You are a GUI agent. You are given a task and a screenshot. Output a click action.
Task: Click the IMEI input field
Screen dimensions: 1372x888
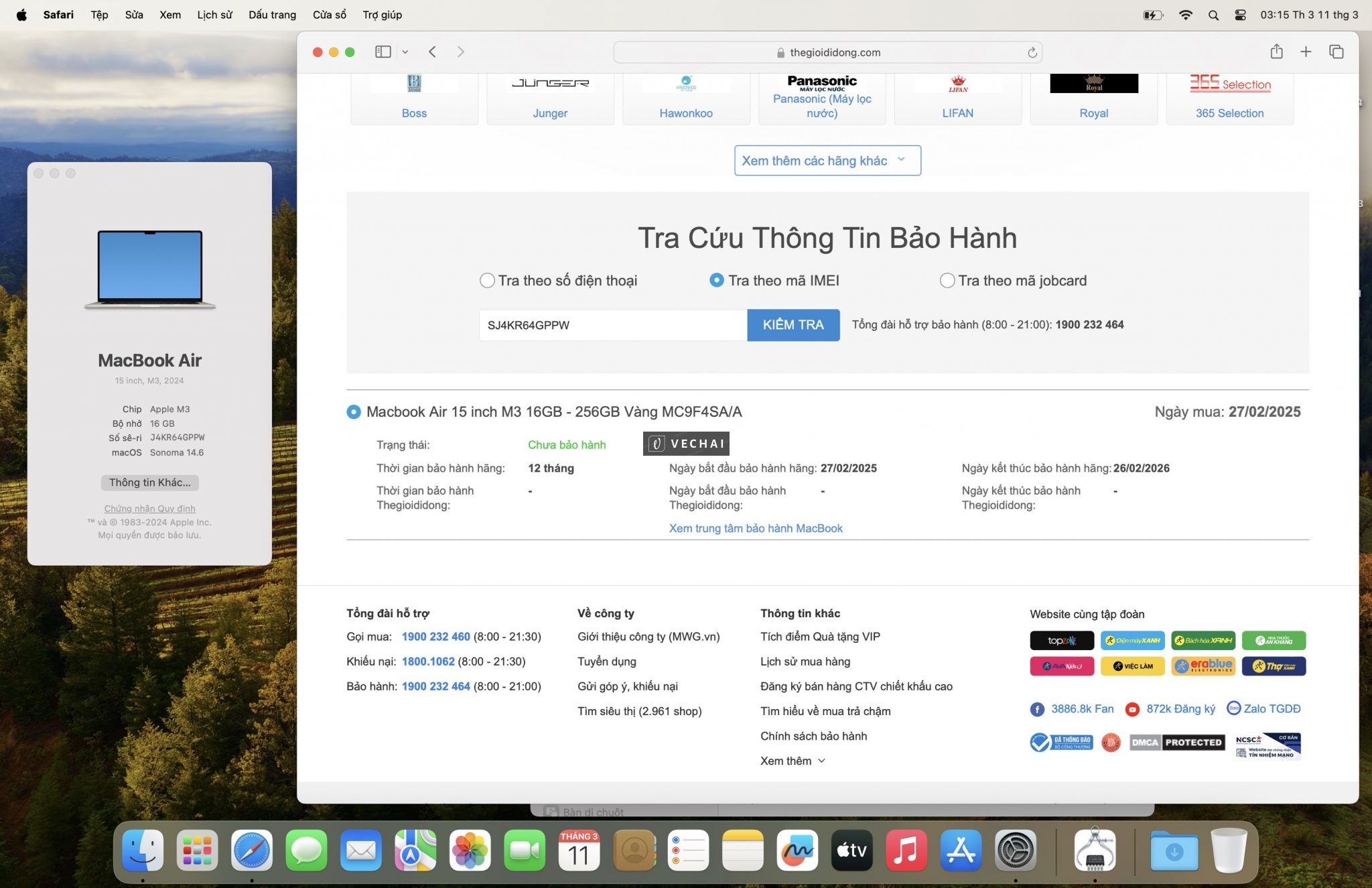(612, 325)
